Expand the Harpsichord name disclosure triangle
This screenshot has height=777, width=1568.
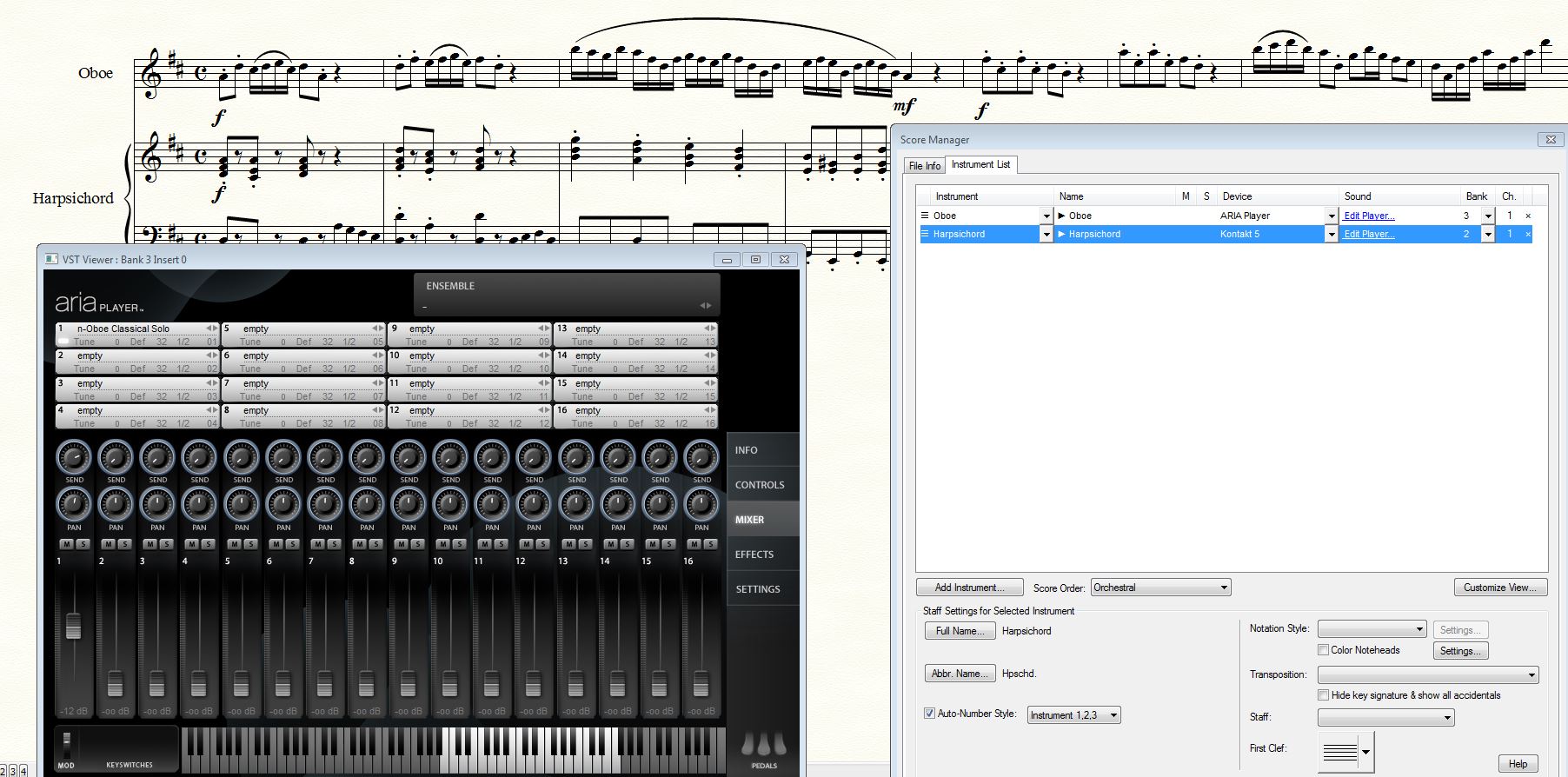coord(1061,235)
